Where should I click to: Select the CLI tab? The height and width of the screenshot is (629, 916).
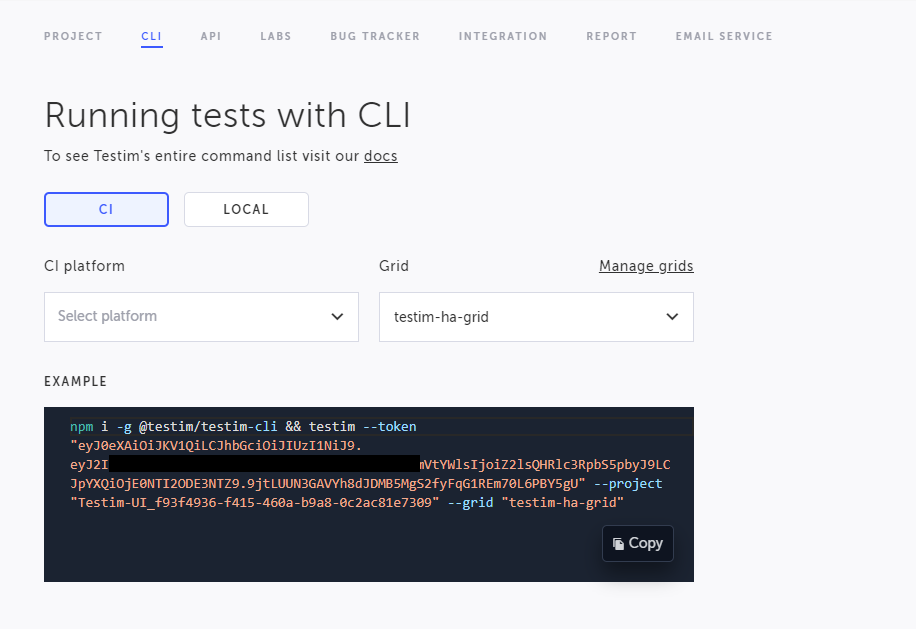coord(151,36)
